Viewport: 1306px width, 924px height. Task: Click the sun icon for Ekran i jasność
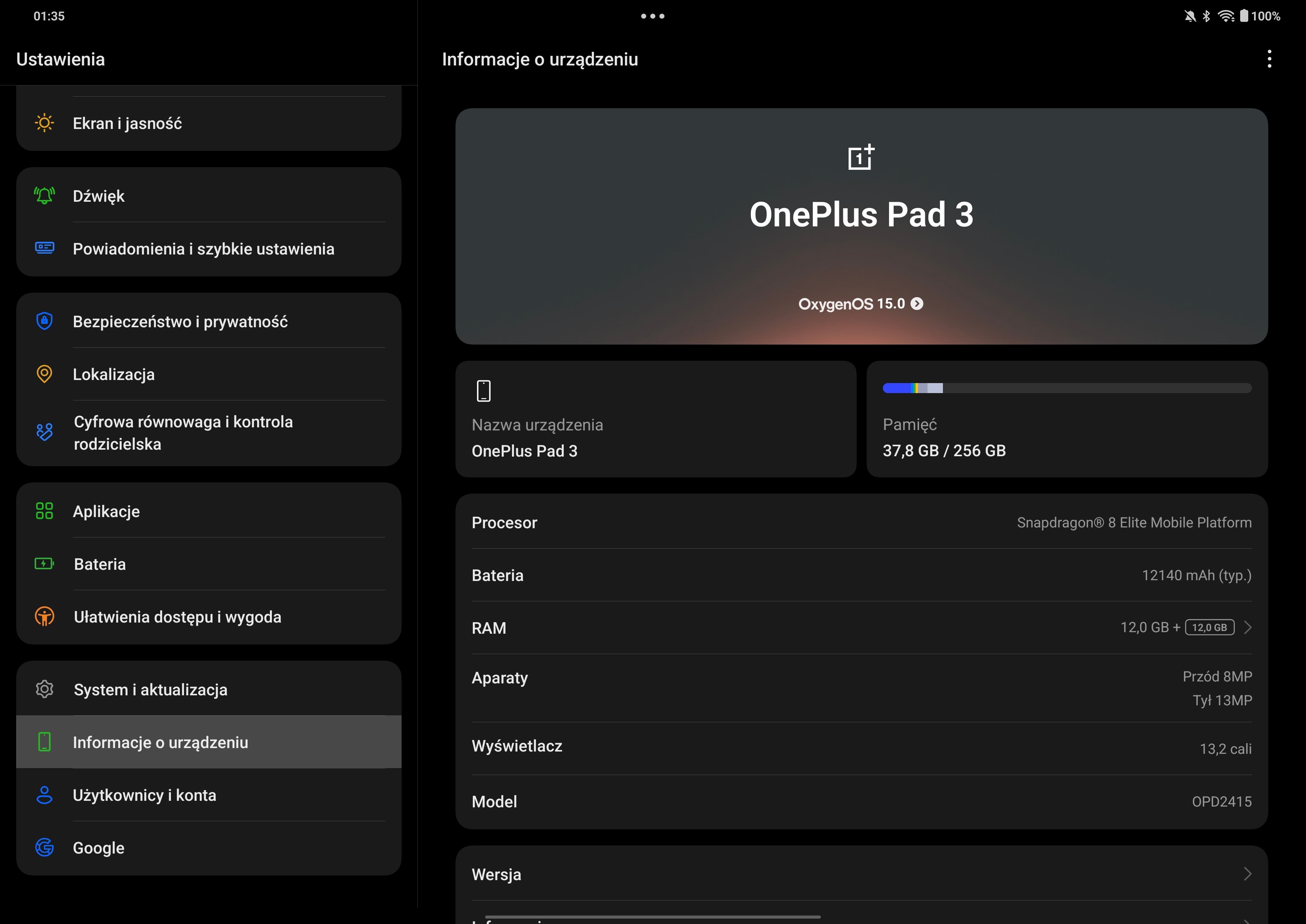[x=44, y=123]
